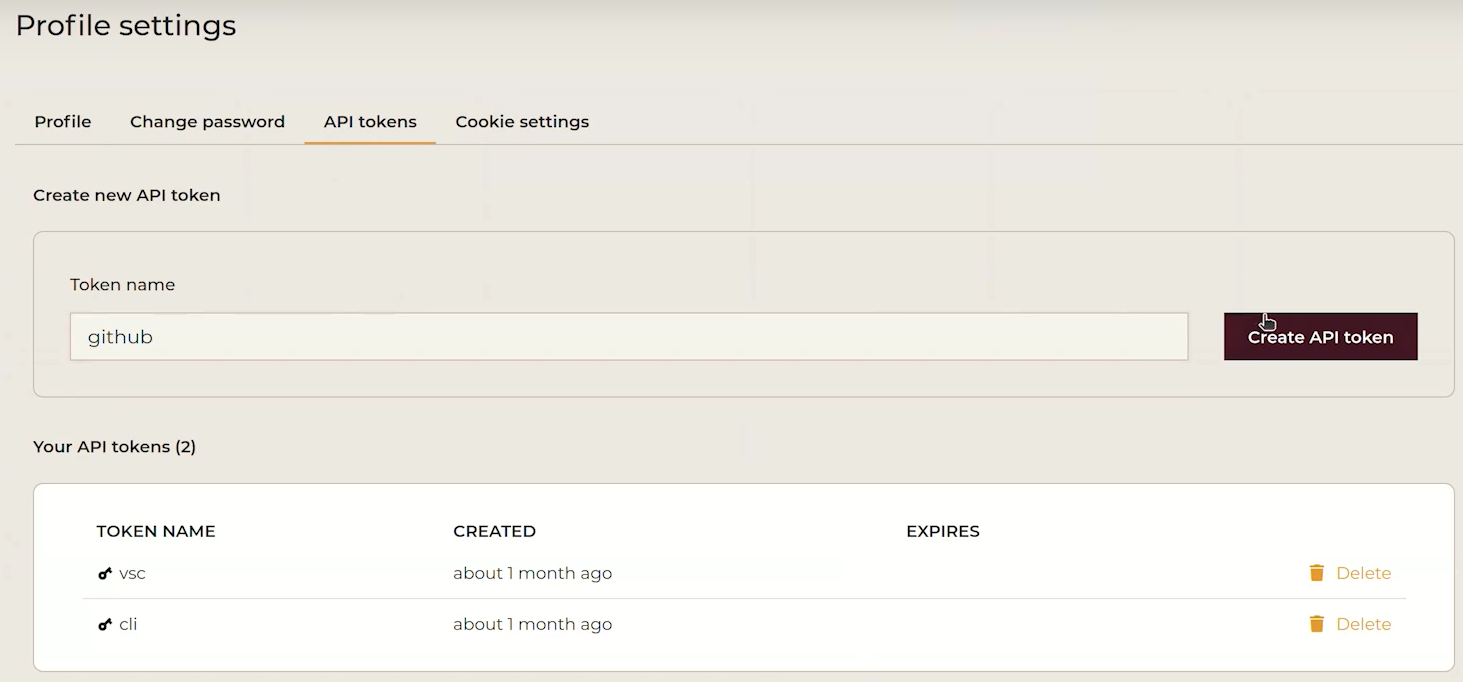The height and width of the screenshot is (682, 1463).
Task: Click the Delete link for cli token
Action: (1363, 624)
